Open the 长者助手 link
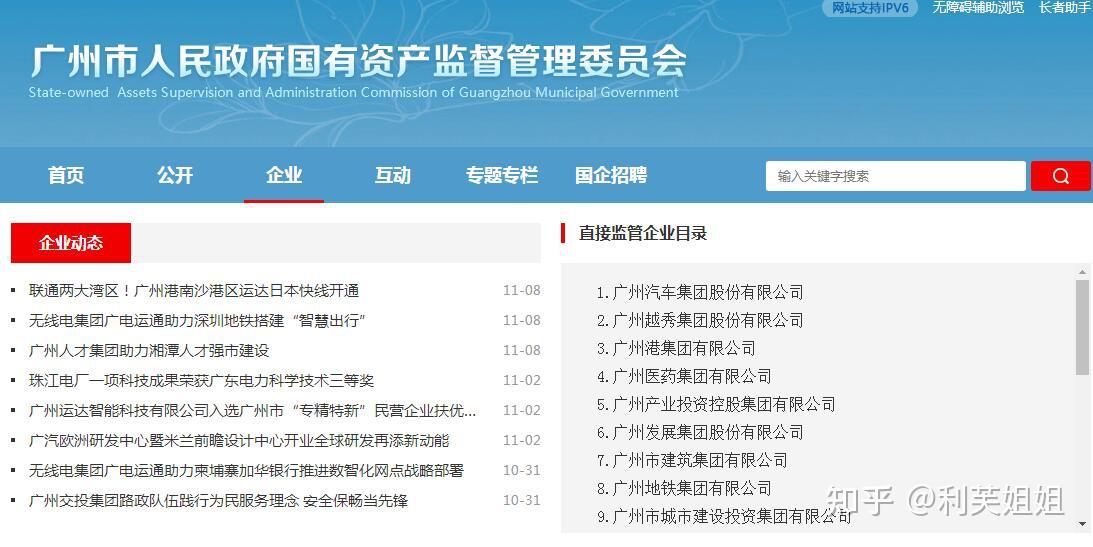 click(x=1065, y=8)
